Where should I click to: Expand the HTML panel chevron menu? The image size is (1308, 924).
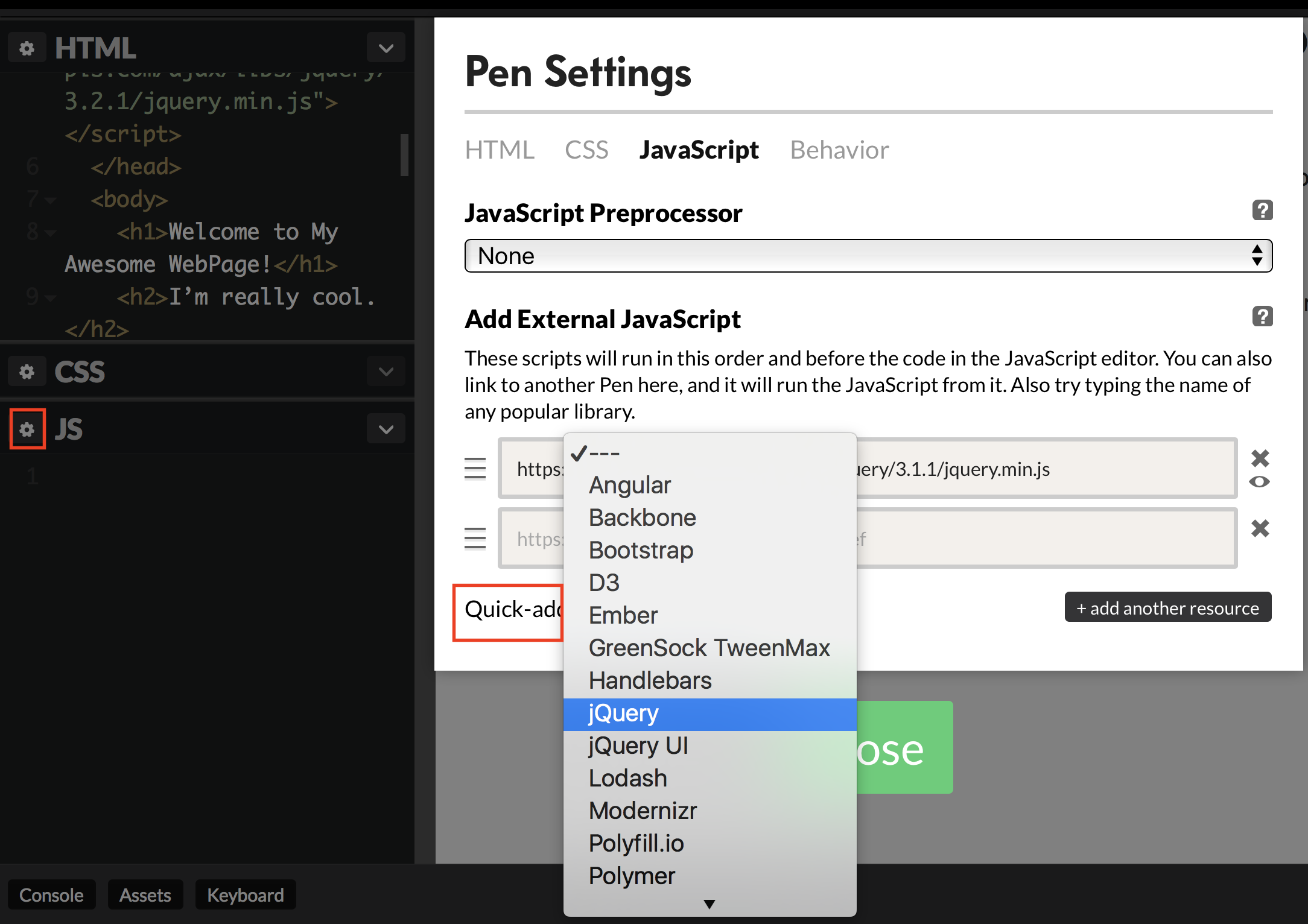pyautogui.click(x=386, y=48)
